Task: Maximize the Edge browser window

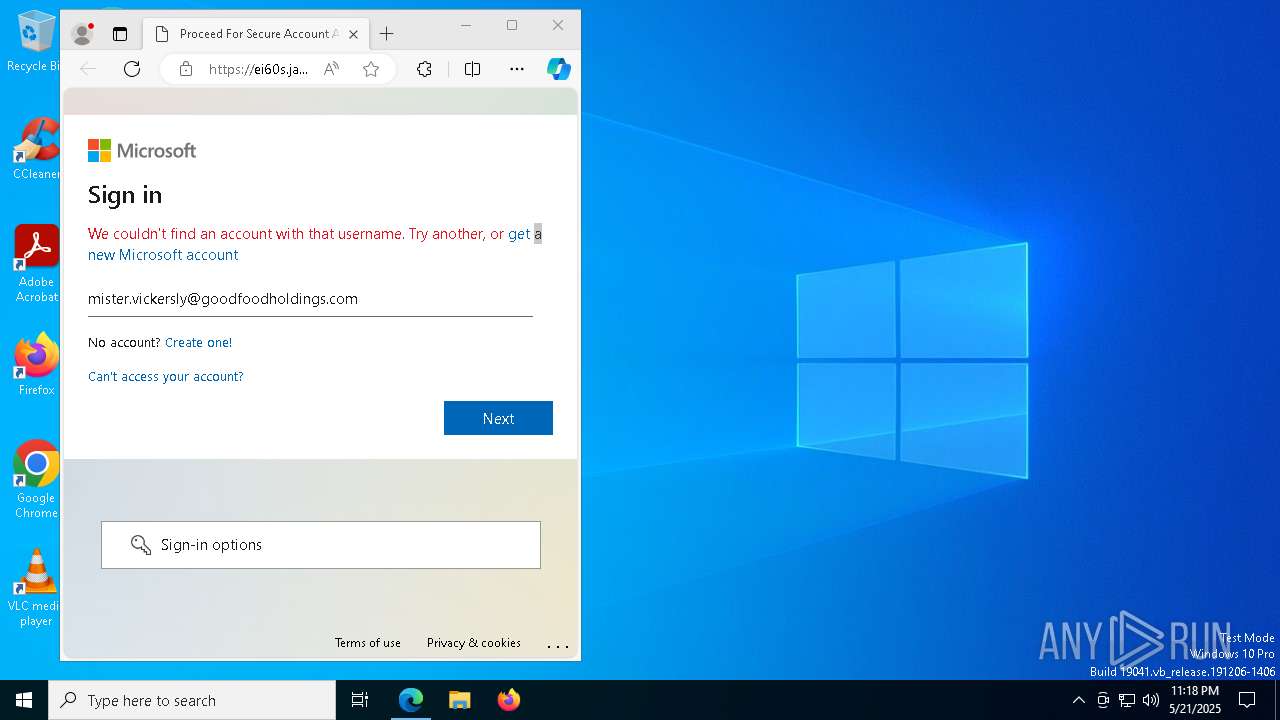Action: coord(512,25)
